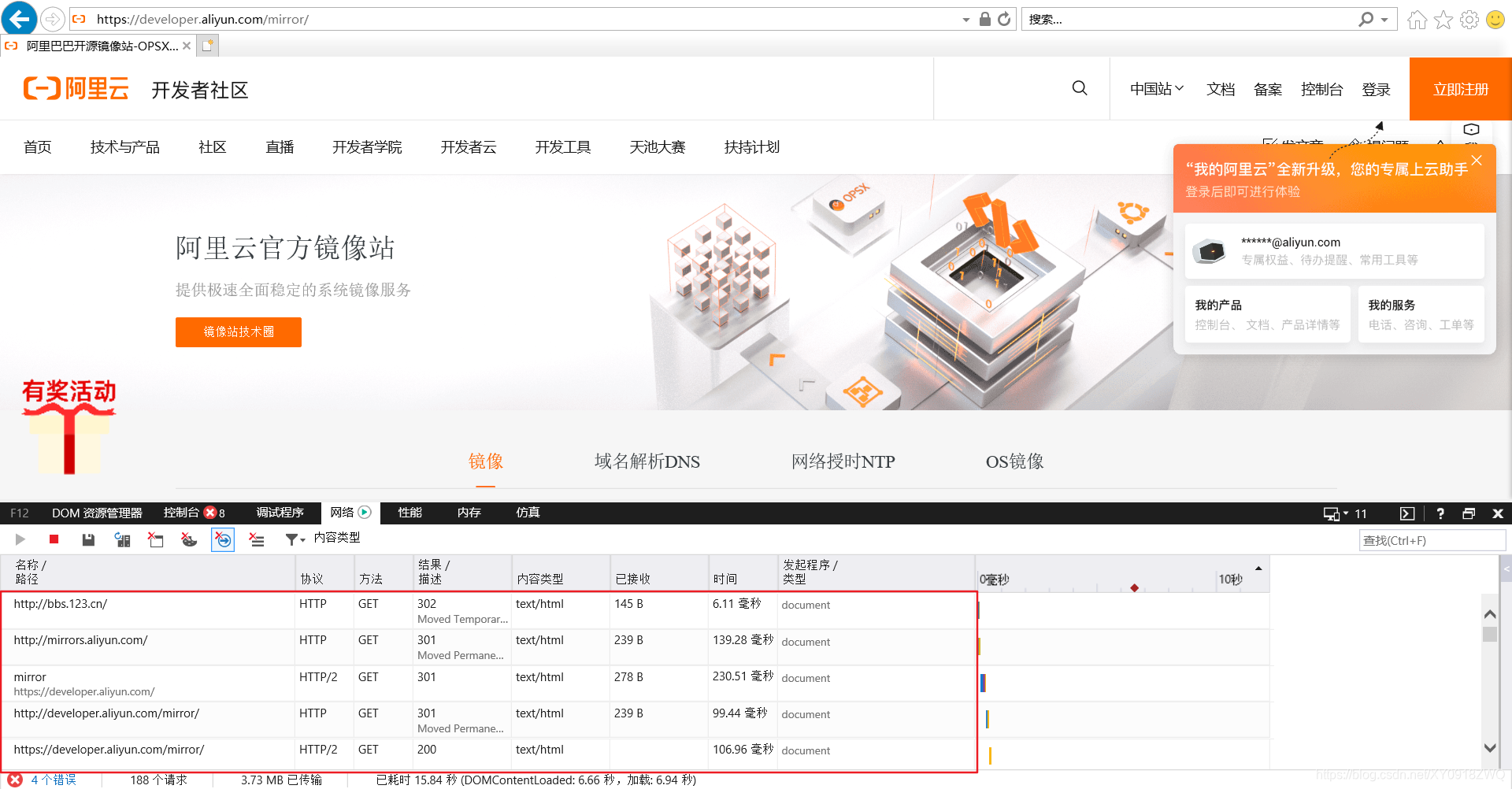This screenshot has width=1512, height=789.
Task: Click the 我的产品 card
Action: [x=1267, y=314]
